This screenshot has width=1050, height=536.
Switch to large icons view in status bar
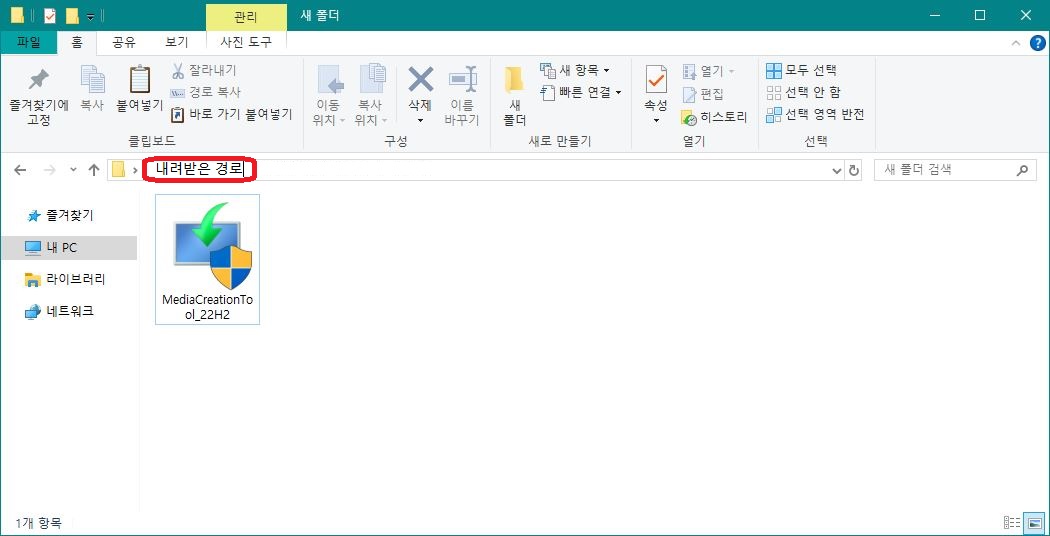click(1035, 523)
